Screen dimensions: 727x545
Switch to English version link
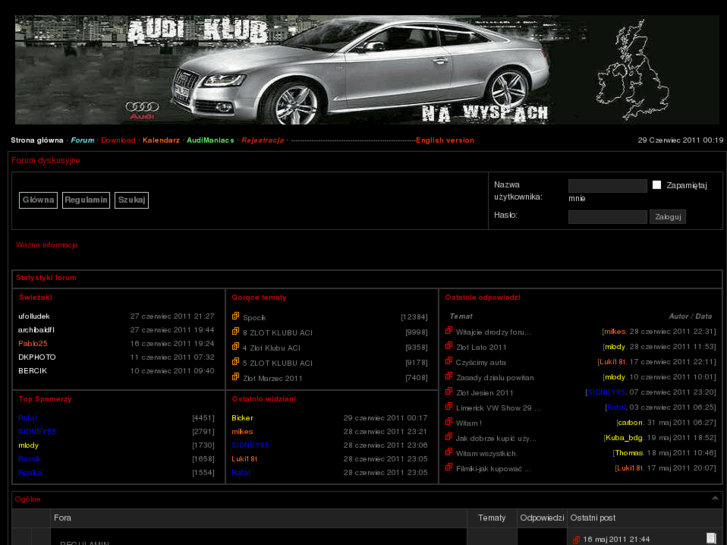pos(445,141)
